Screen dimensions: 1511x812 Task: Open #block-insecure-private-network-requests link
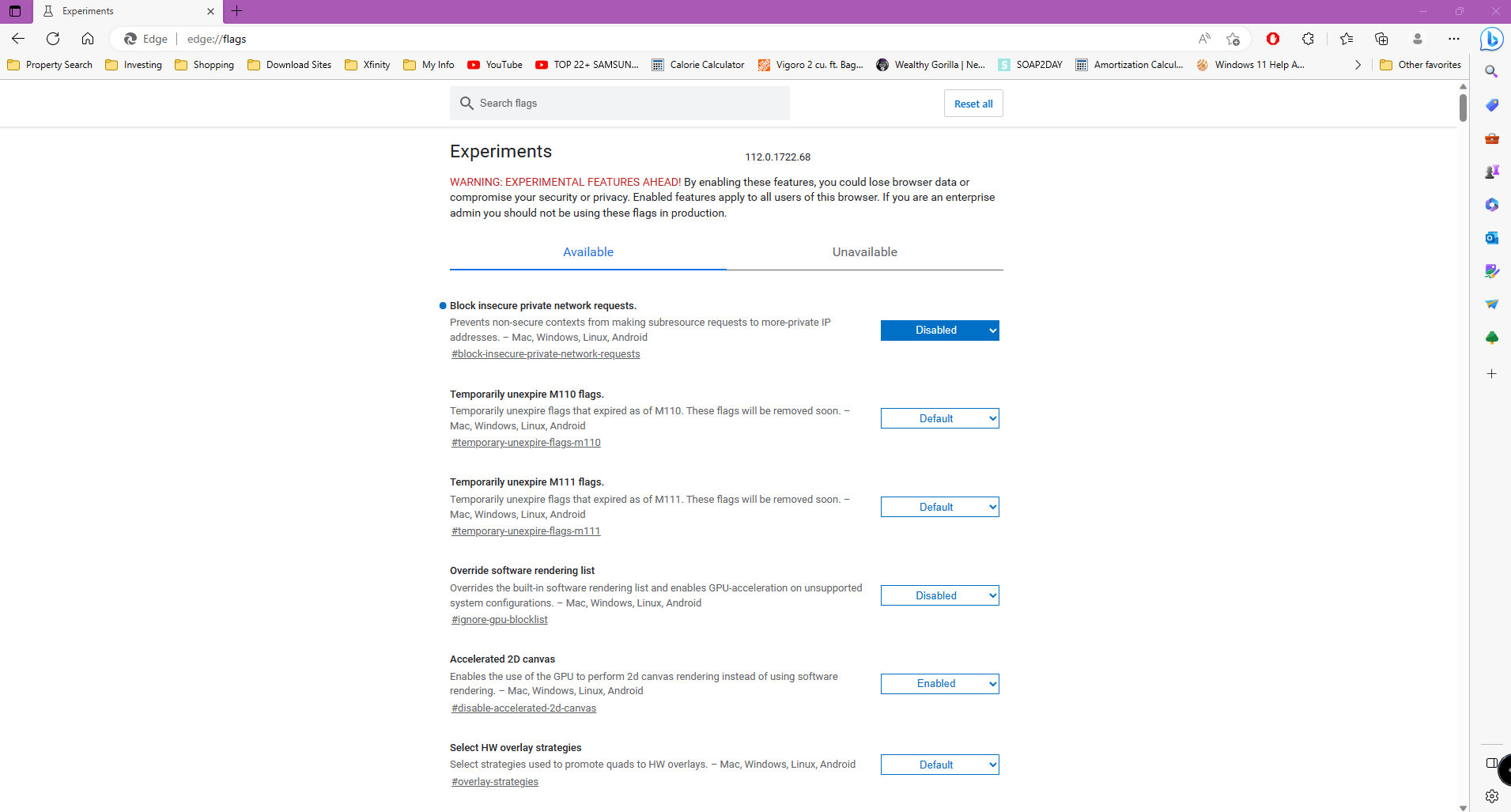(x=546, y=354)
